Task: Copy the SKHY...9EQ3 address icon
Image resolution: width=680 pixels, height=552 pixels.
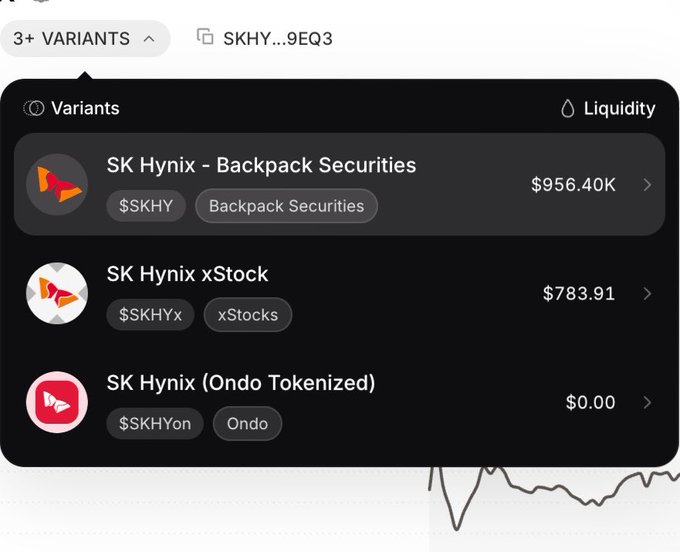Action: coord(205,36)
